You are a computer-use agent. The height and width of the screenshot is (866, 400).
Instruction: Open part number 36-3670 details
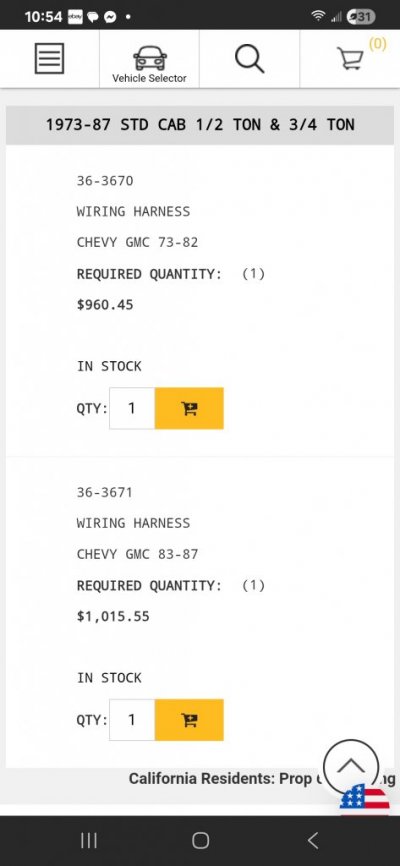pyautogui.click(x=105, y=181)
